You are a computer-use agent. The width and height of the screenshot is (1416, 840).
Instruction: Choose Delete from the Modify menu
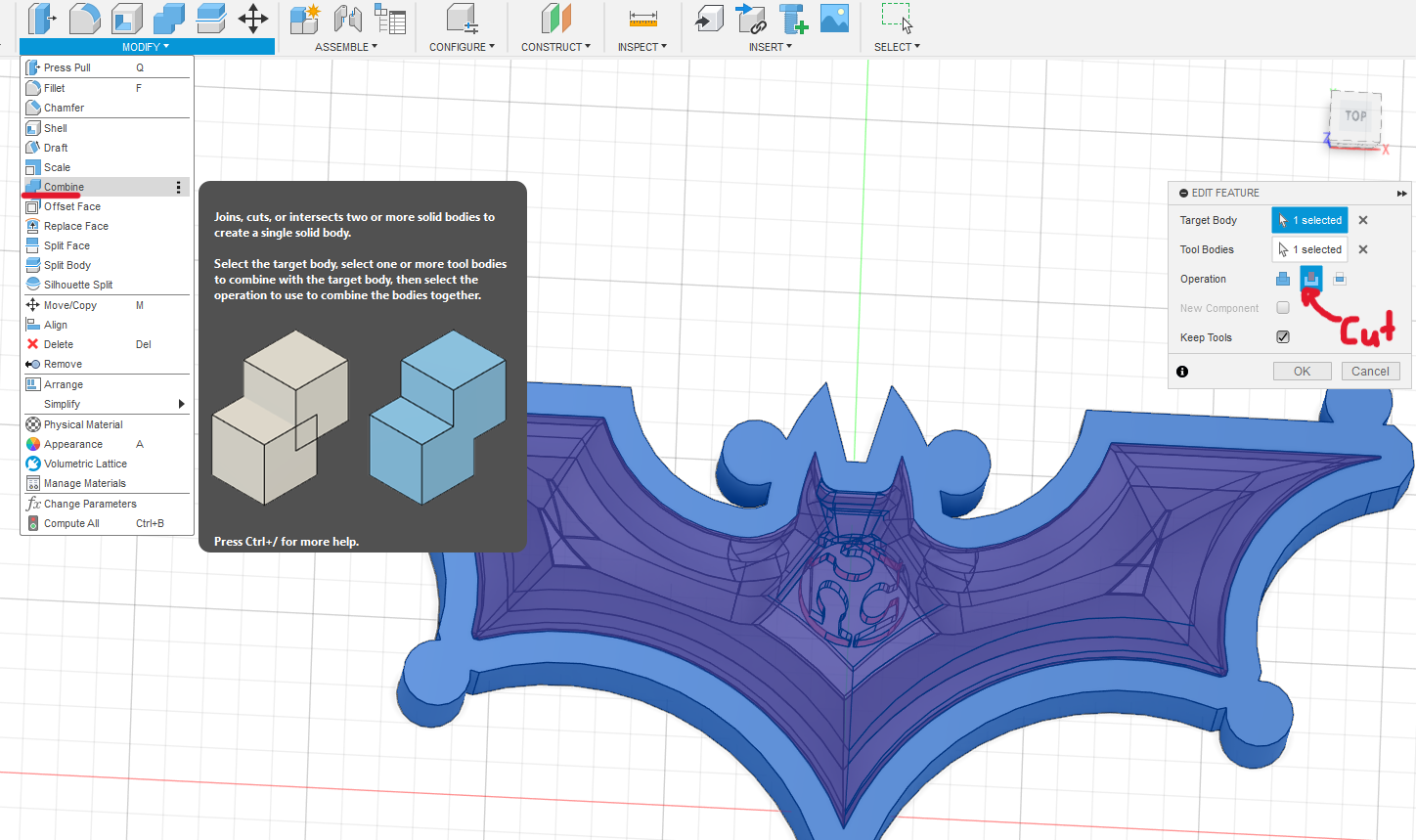coord(107,344)
